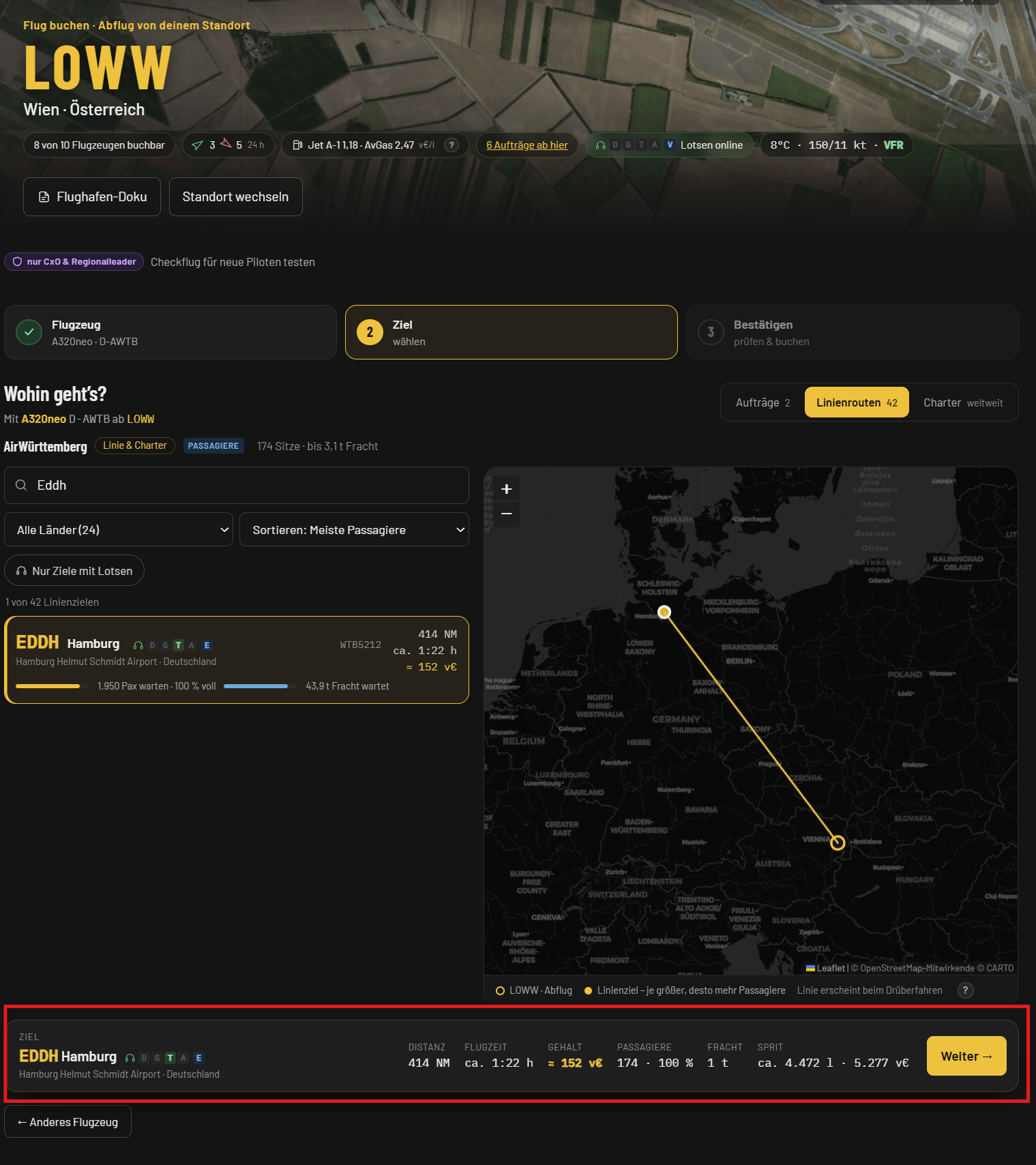Click the green checkmark on Flugzeug step

tap(29, 332)
